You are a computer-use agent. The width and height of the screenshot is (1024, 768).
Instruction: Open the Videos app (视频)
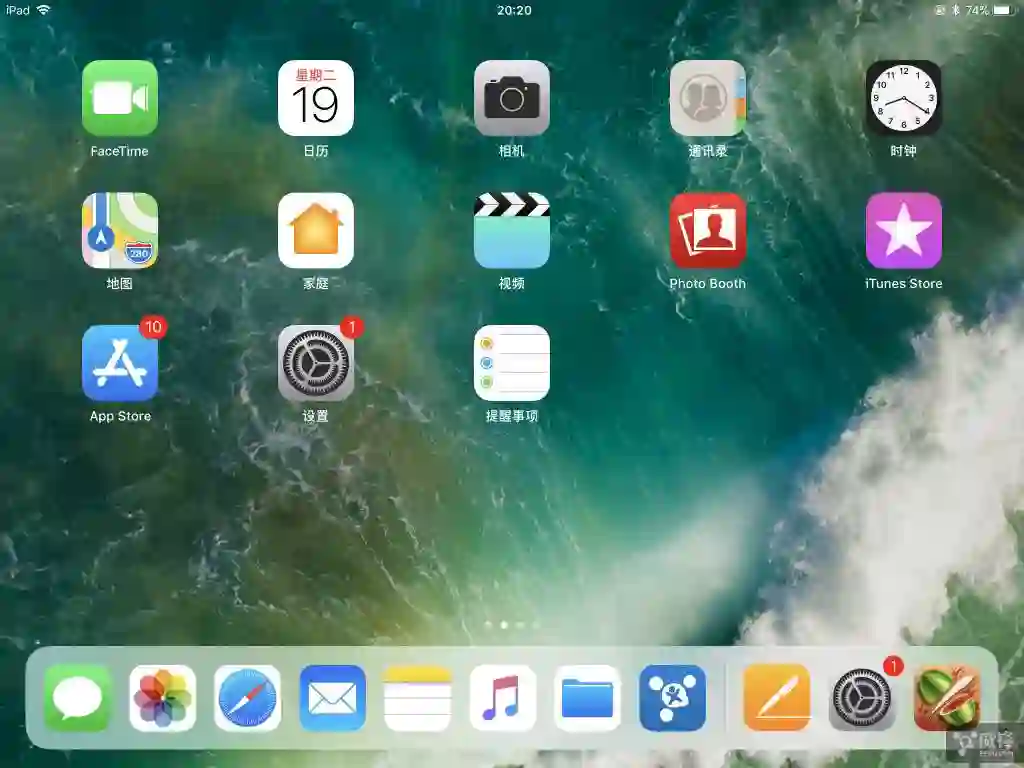[x=512, y=231]
